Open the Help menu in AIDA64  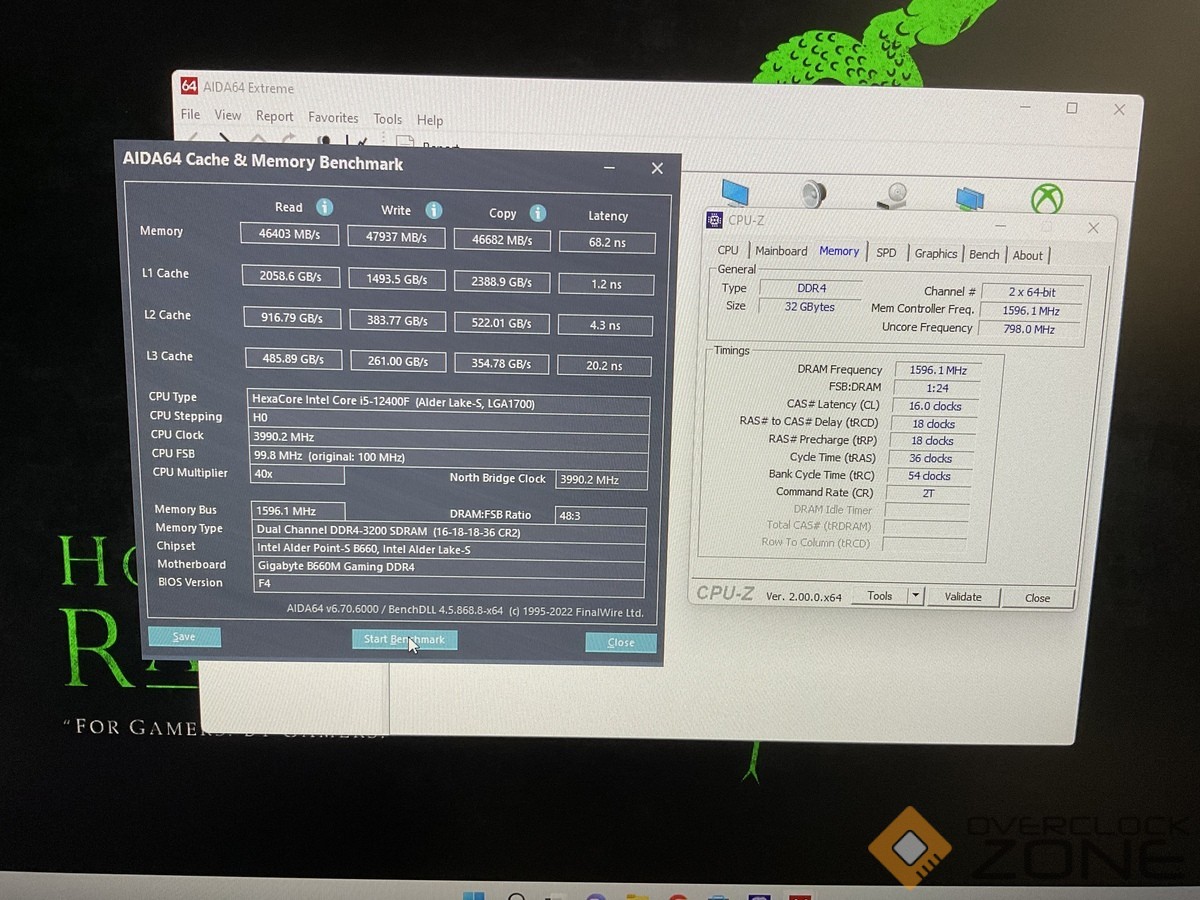tap(430, 120)
